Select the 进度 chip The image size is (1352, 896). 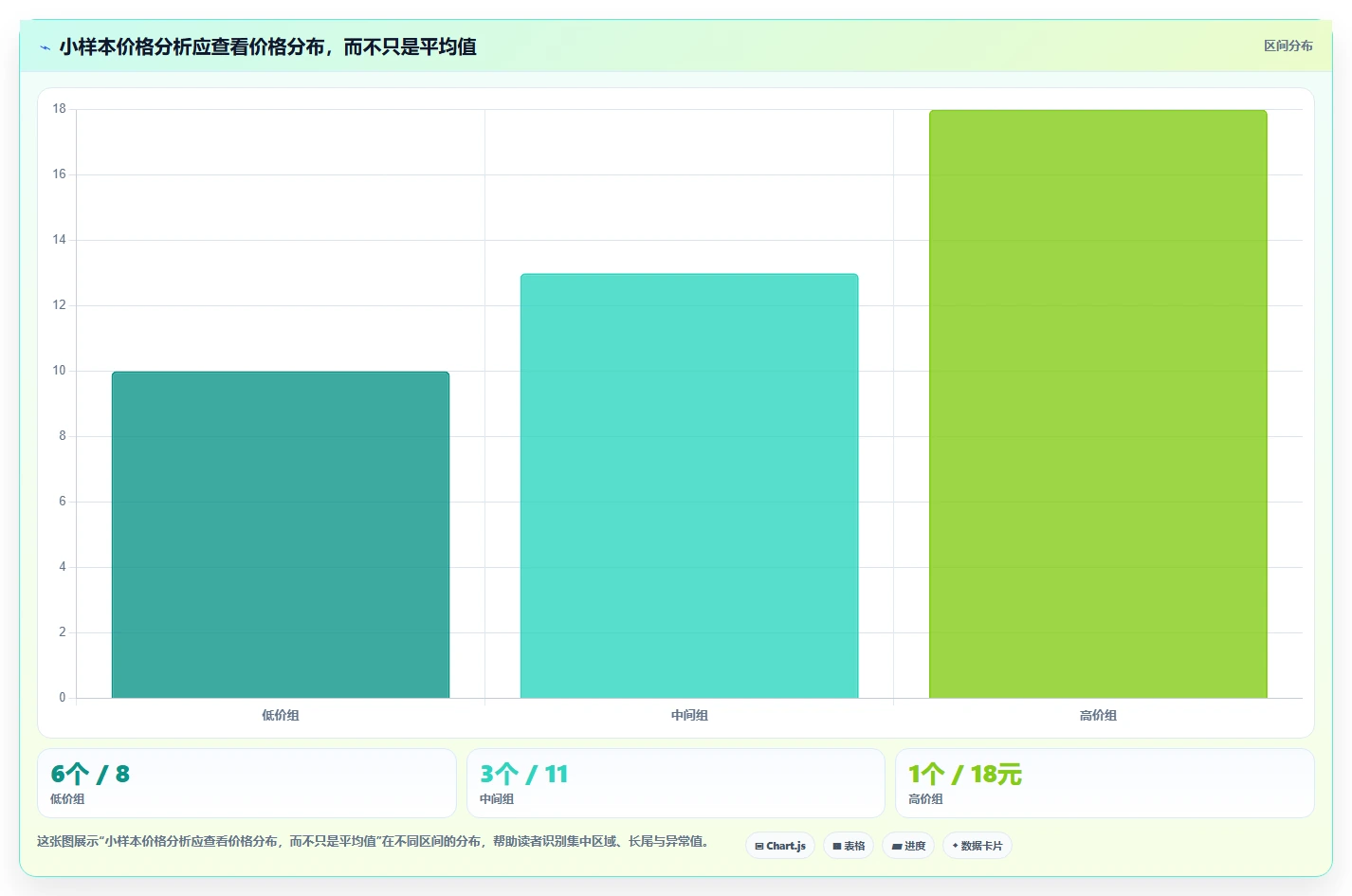pyautogui.click(x=908, y=846)
